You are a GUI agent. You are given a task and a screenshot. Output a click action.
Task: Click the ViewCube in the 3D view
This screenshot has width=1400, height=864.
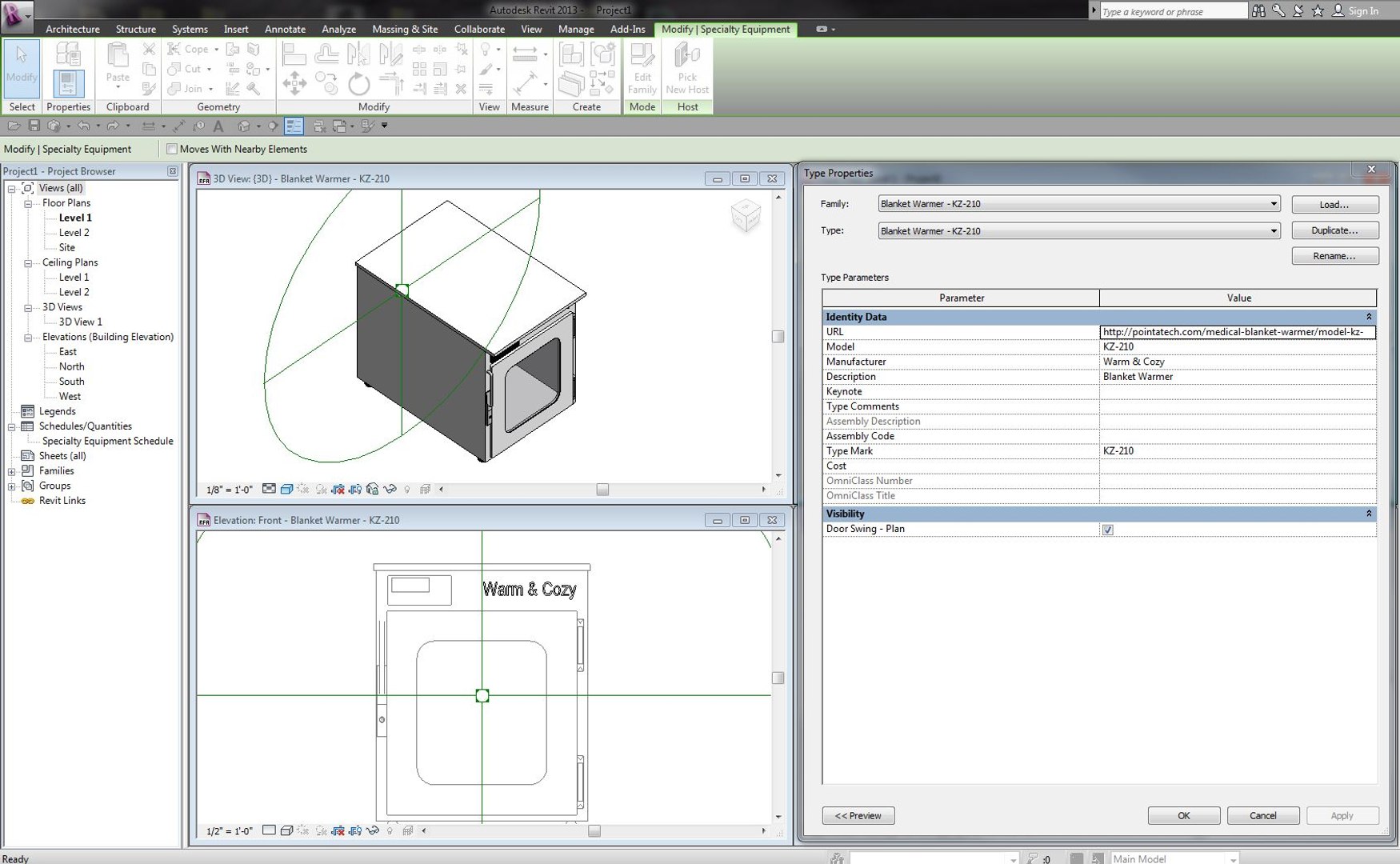[746, 215]
